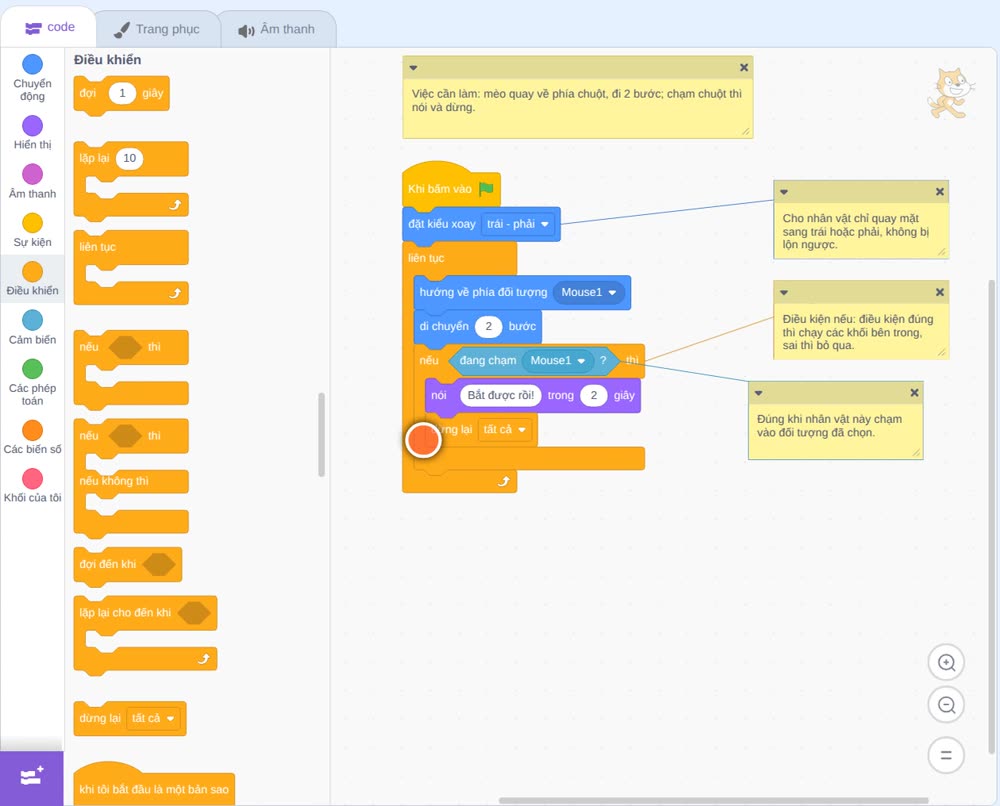Open the Hiển thị block category
The height and width of the screenshot is (806, 1000).
pos(32,133)
